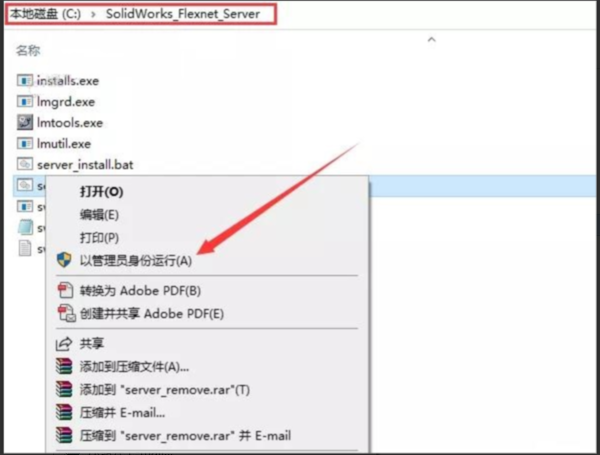Screen dimensions: 600x455
Task: Click the Adobe PDF icon beside 转换为 Adobe PDF
Action: point(64,291)
